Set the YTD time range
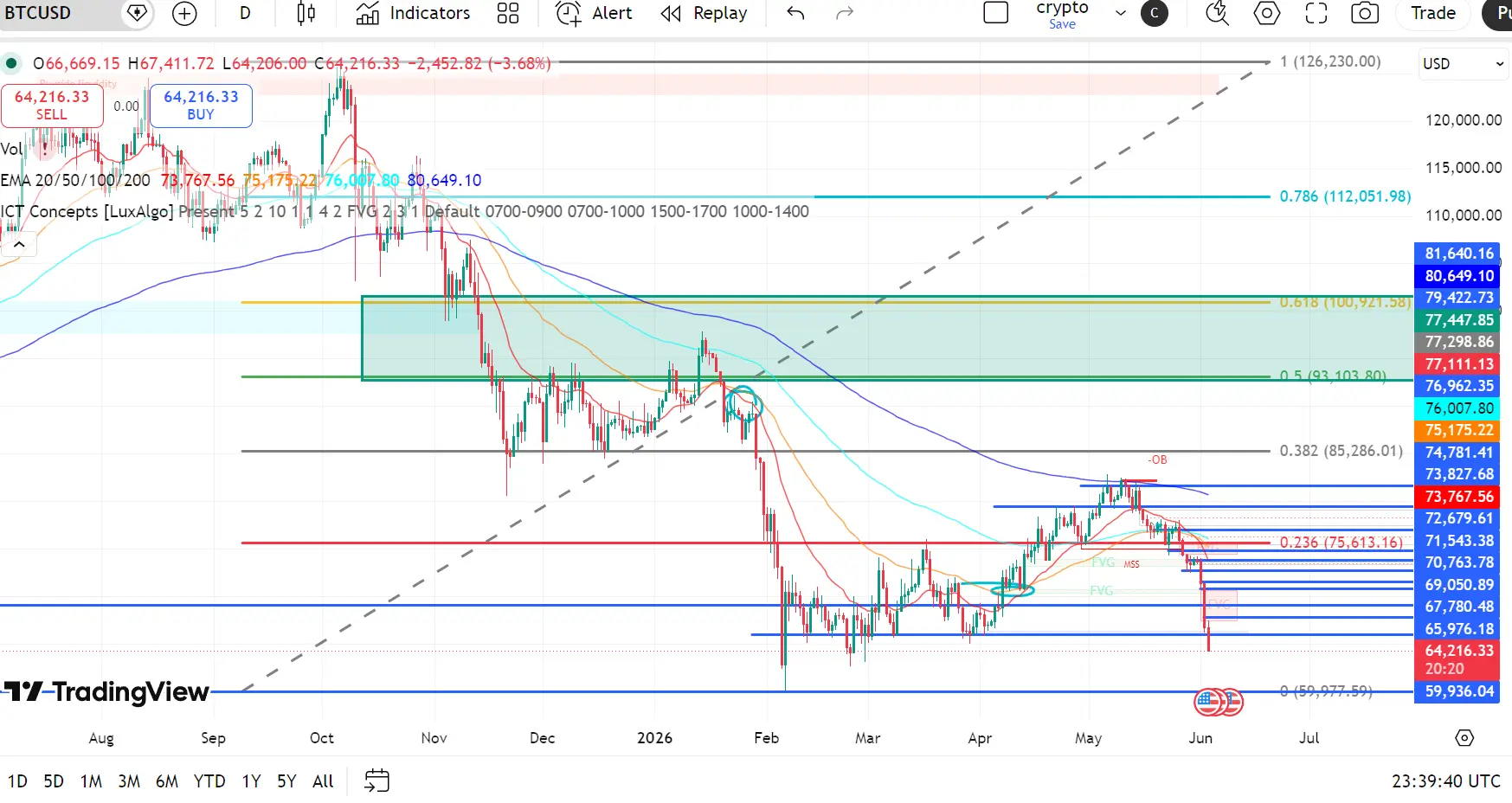This screenshot has height=803, width=1512. pyautogui.click(x=209, y=781)
